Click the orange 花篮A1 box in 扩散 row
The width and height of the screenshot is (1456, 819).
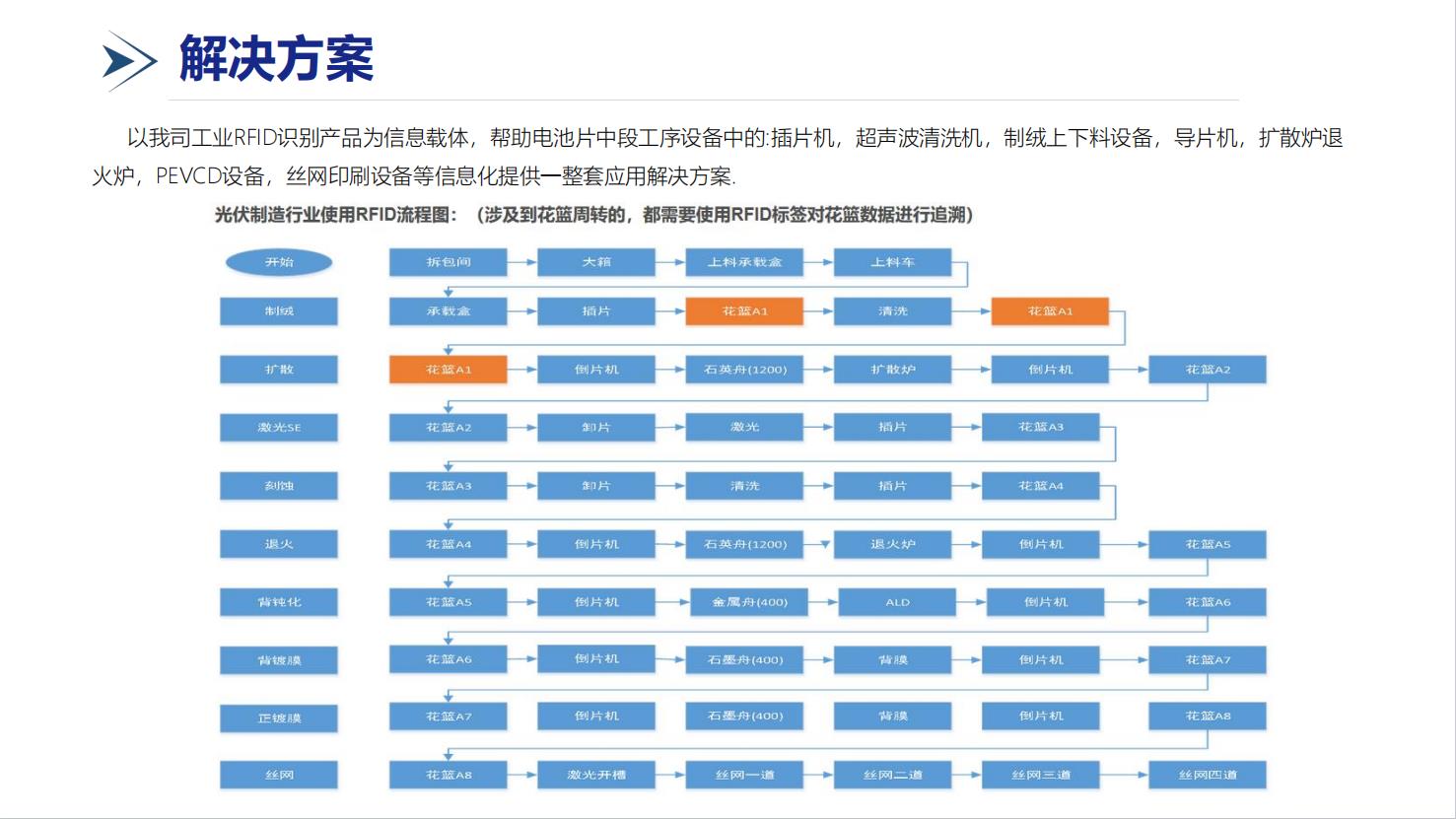(449, 370)
